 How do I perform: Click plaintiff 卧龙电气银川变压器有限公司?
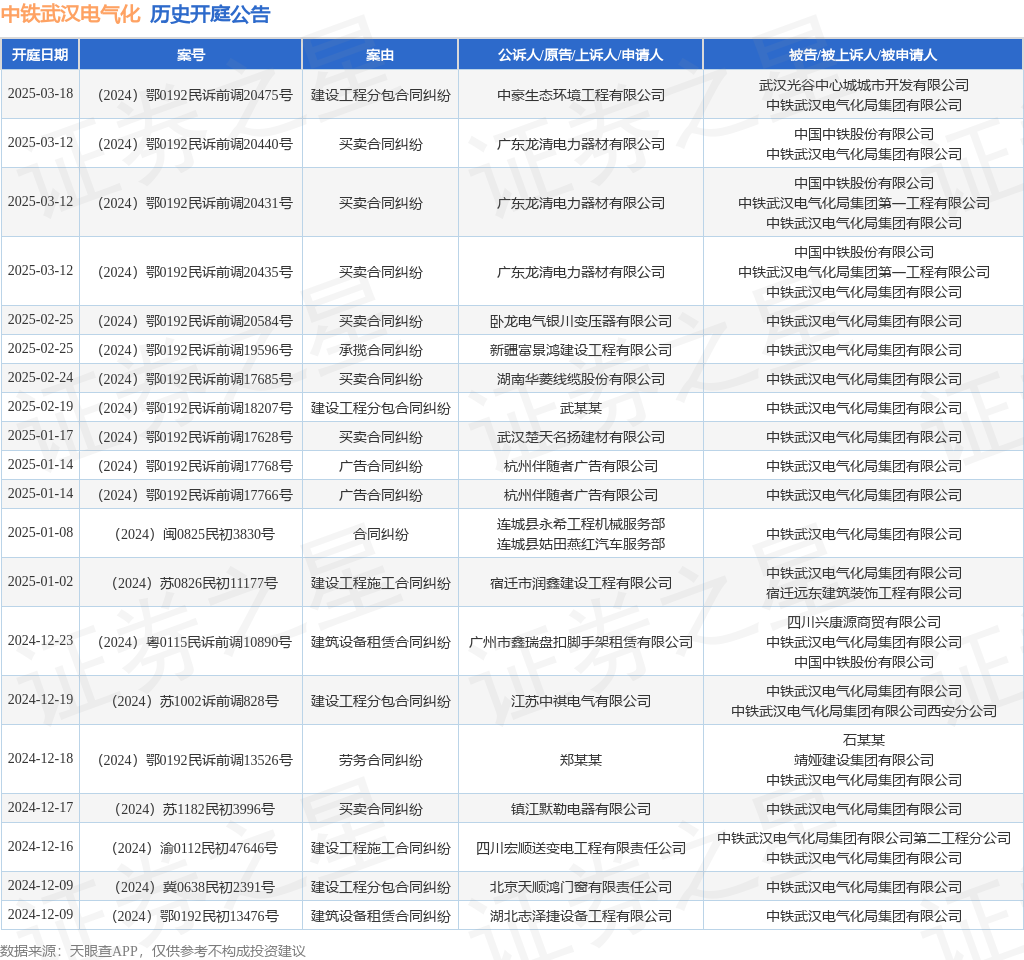click(581, 321)
